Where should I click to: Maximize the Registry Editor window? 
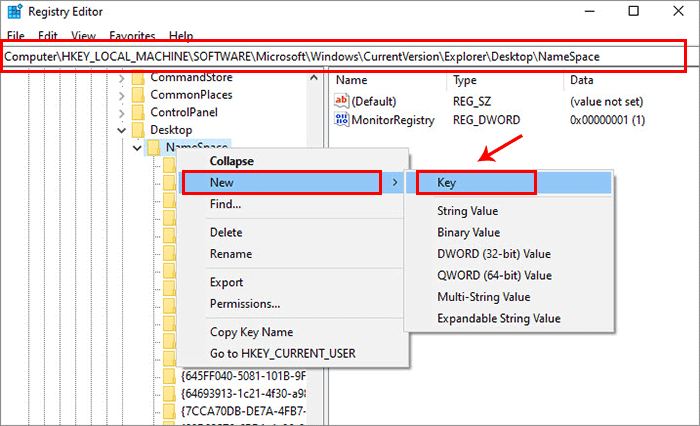(633, 11)
